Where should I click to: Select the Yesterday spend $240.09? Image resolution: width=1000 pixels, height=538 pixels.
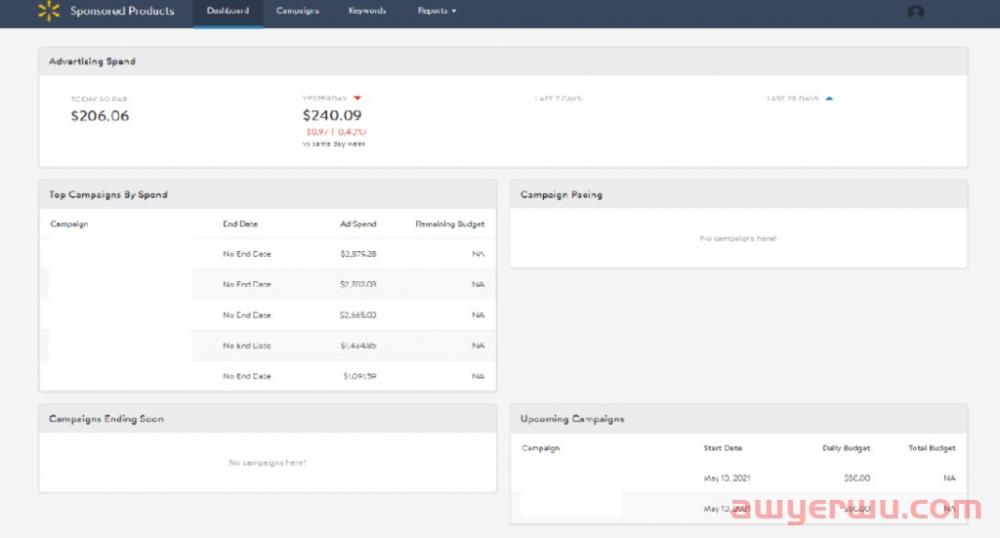[332, 115]
